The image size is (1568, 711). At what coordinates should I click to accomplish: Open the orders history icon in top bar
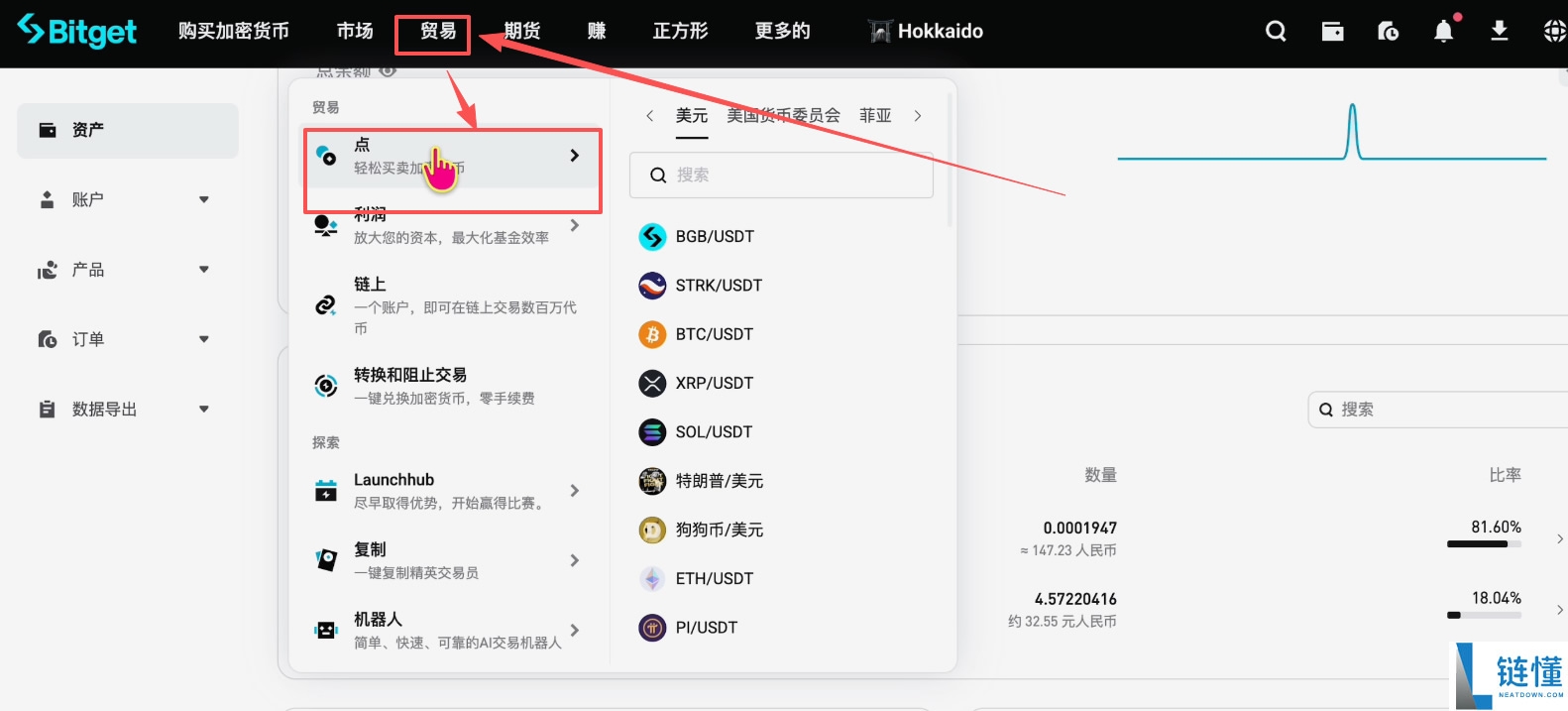(x=1389, y=32)
